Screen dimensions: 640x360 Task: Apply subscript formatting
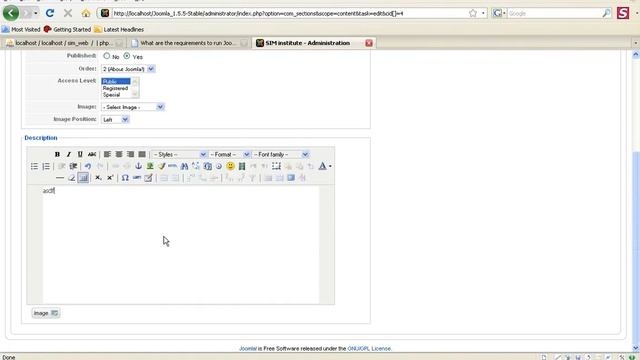(x=98, y=178)
